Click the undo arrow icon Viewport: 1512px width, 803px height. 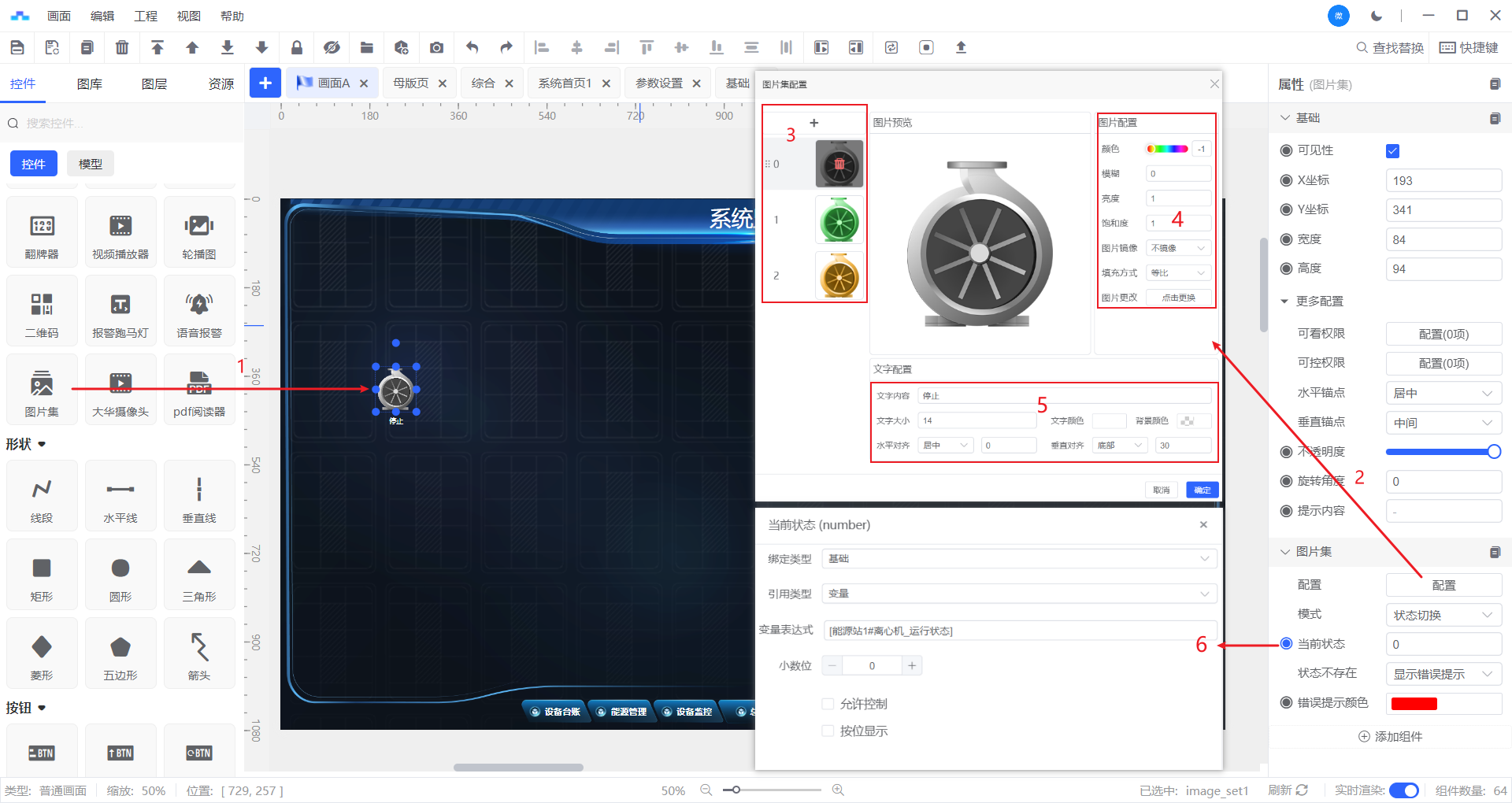click(x=472, y=47)
